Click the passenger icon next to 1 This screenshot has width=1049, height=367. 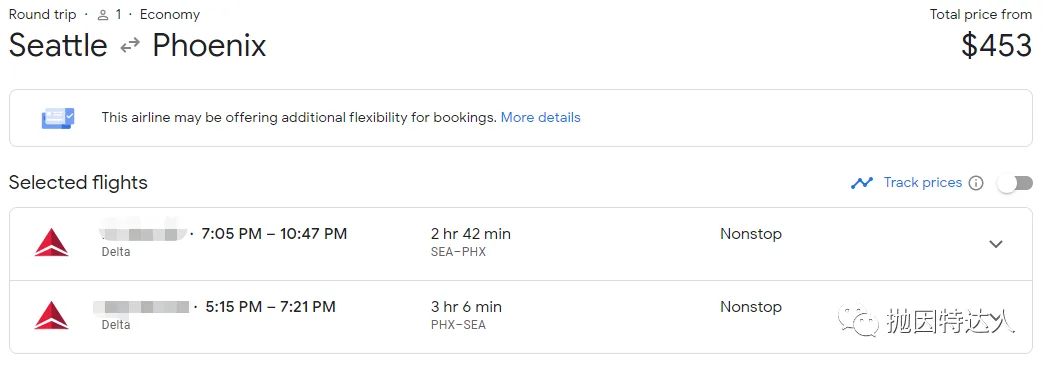click(103, 15)
